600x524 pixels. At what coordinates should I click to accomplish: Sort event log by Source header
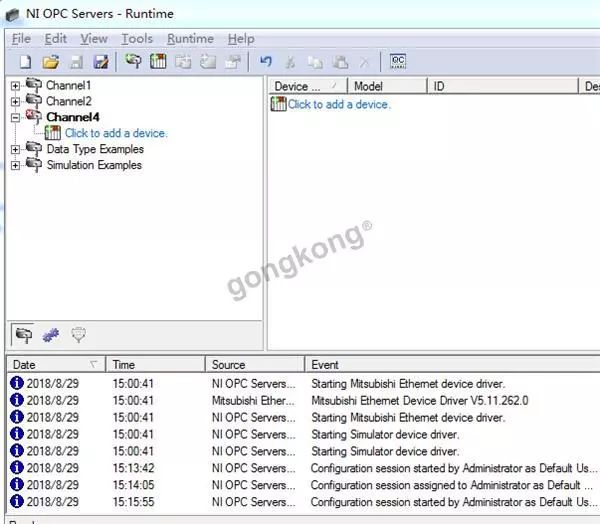click(254, 364)
